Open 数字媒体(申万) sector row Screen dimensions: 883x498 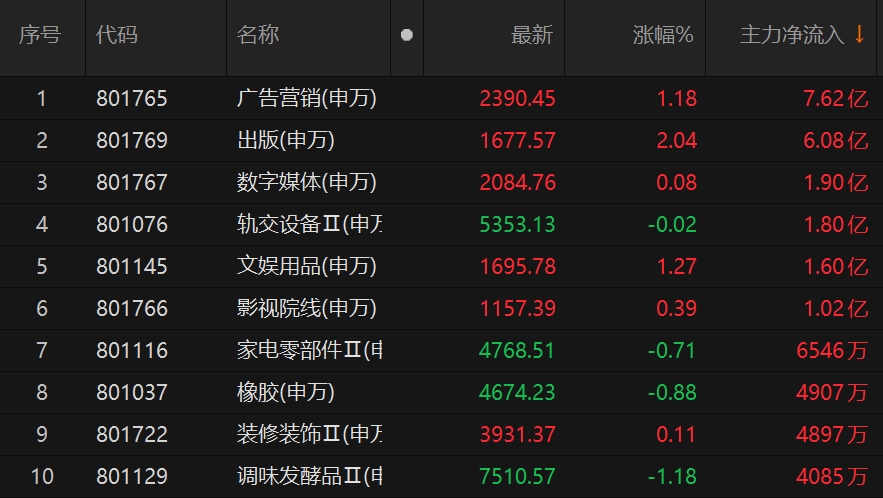click(306, 183)
